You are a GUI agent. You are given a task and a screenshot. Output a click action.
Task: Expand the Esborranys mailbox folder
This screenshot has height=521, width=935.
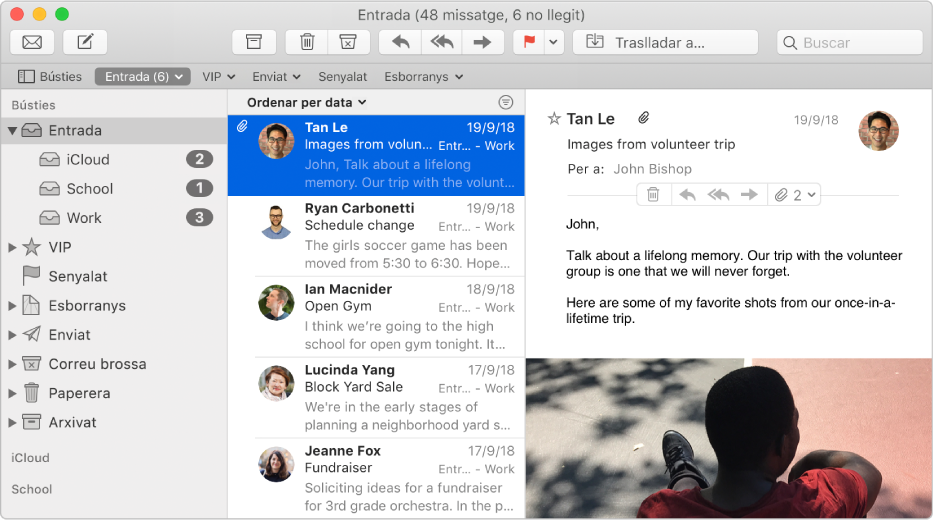pyautogui.click(x=13, y=306)
